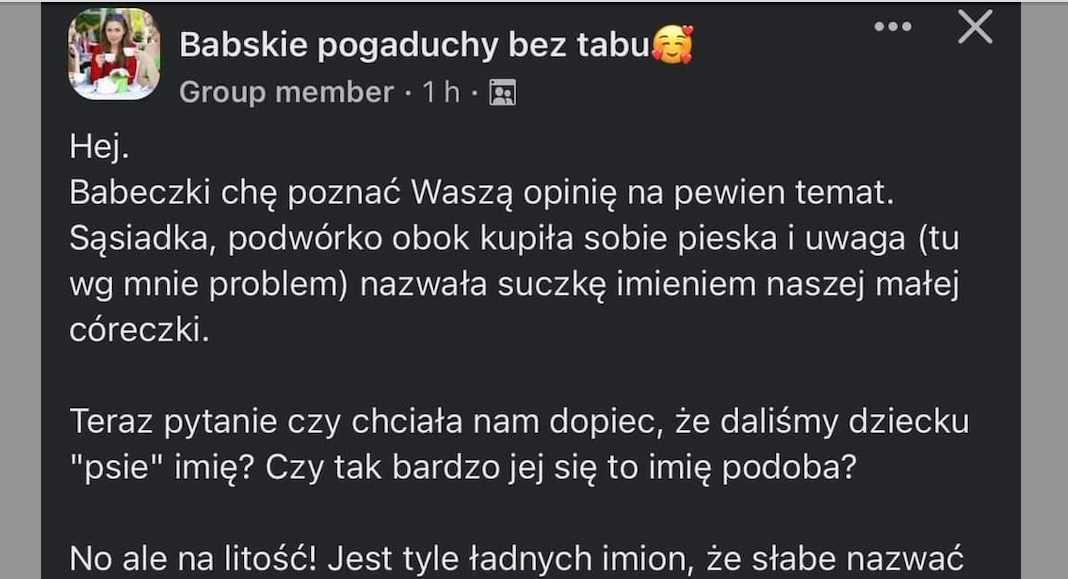Image resolution: width=1068 pixels, height=579 pixels.
Task: Click the group privacy icon beside the timestamp
Action: pyautogui.click(x=502, y=93)
